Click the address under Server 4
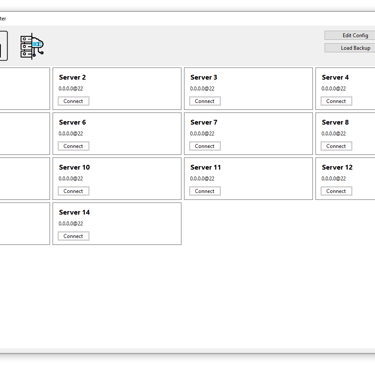This screenshot has width=375, height=366. 333,89
